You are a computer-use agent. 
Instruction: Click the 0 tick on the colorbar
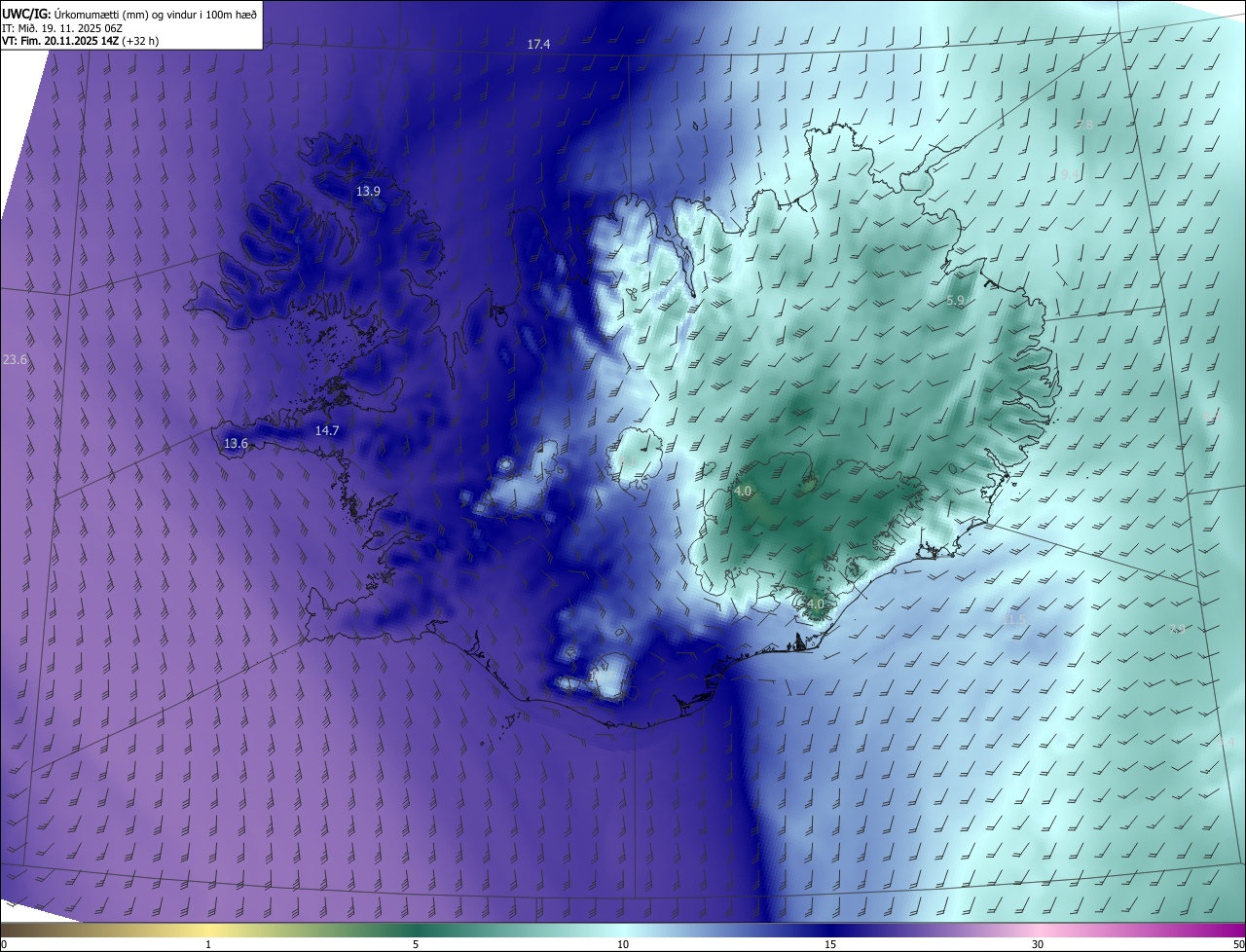[x=3, y=945]
